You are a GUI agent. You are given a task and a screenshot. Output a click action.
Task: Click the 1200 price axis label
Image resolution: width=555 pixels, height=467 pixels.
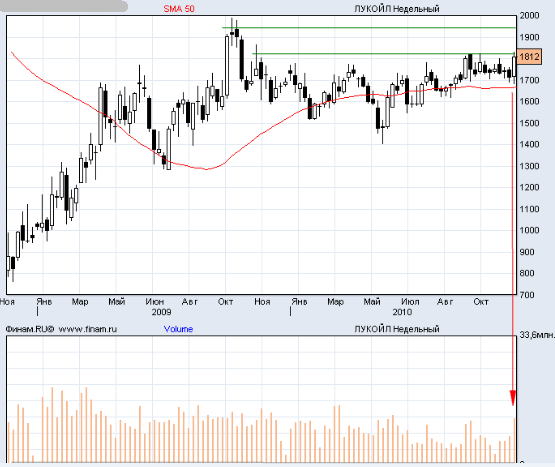pos(529,187)
